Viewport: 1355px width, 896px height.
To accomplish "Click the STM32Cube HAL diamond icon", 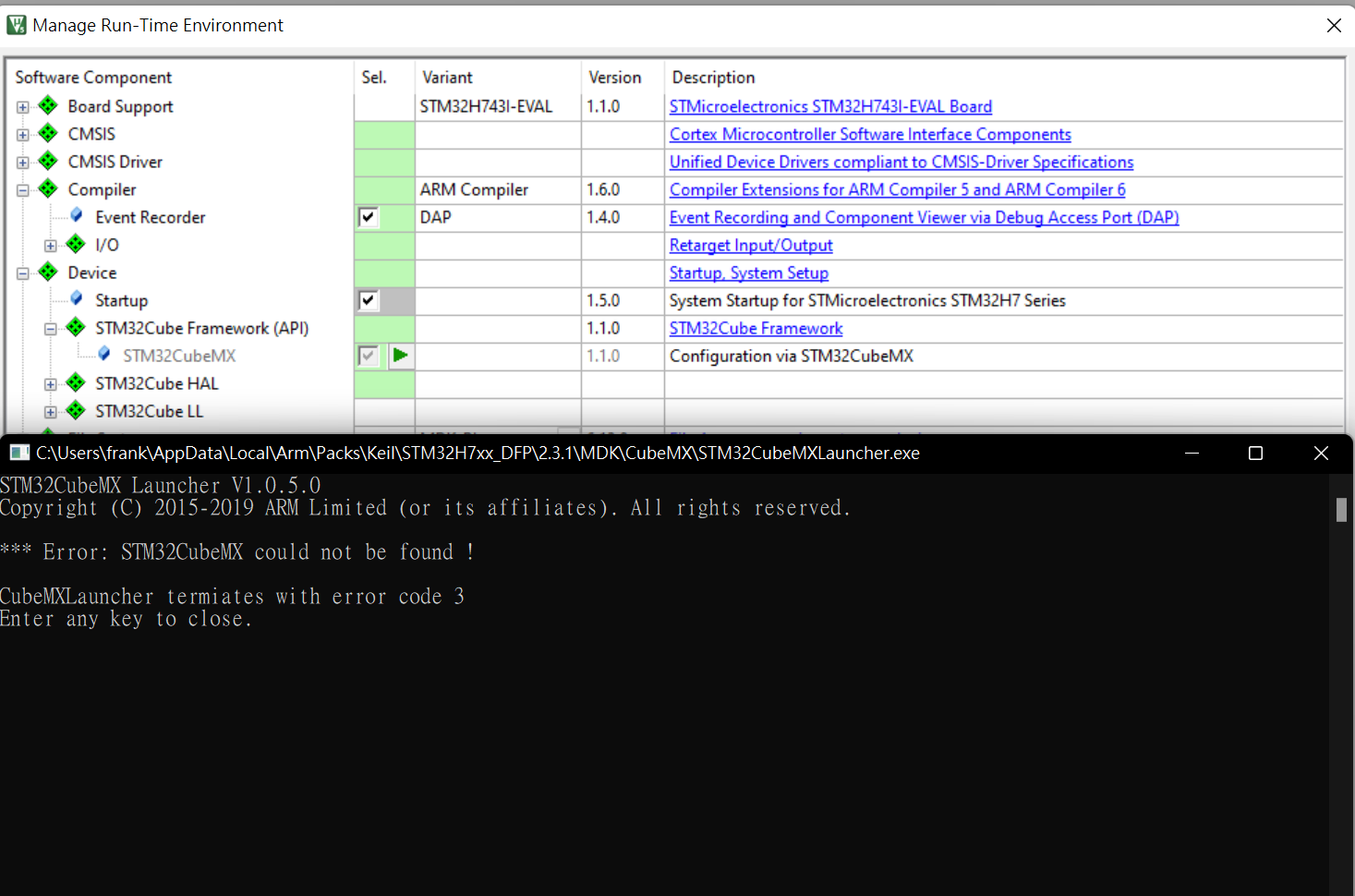I will (76, 383).
